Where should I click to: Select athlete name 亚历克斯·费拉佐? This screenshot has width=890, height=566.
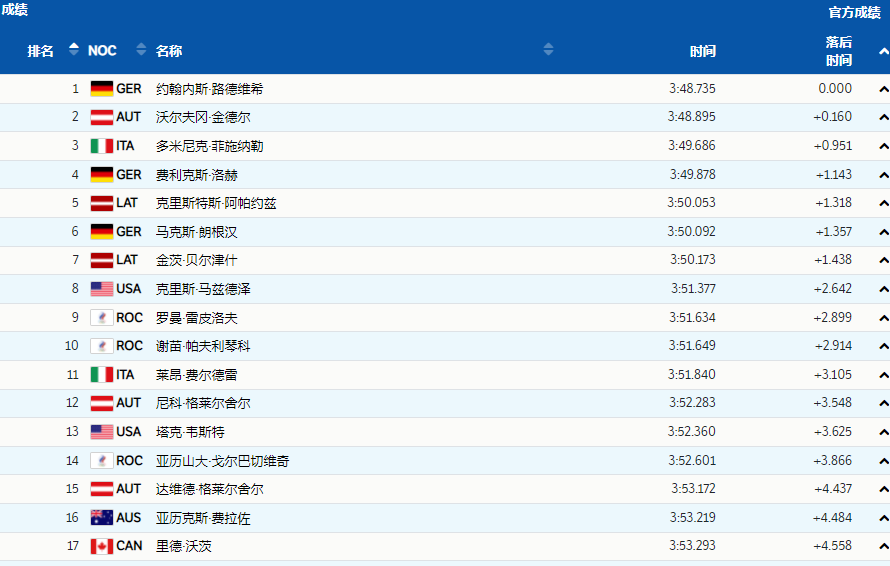[x=203, y=518]
